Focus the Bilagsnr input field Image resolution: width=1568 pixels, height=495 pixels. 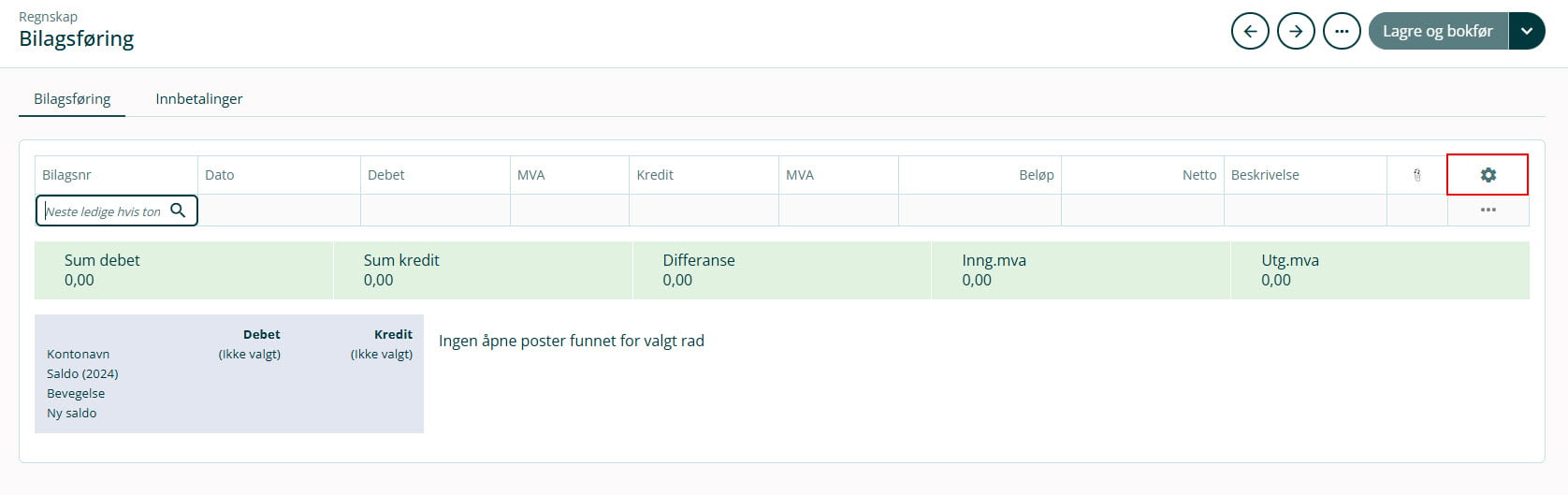coord(103,211)
